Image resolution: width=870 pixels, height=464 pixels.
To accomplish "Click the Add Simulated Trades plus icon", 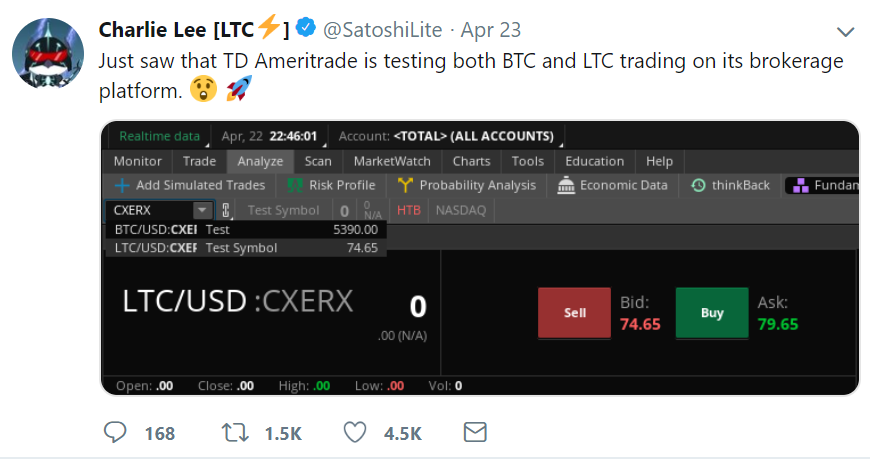I will 122,185.
